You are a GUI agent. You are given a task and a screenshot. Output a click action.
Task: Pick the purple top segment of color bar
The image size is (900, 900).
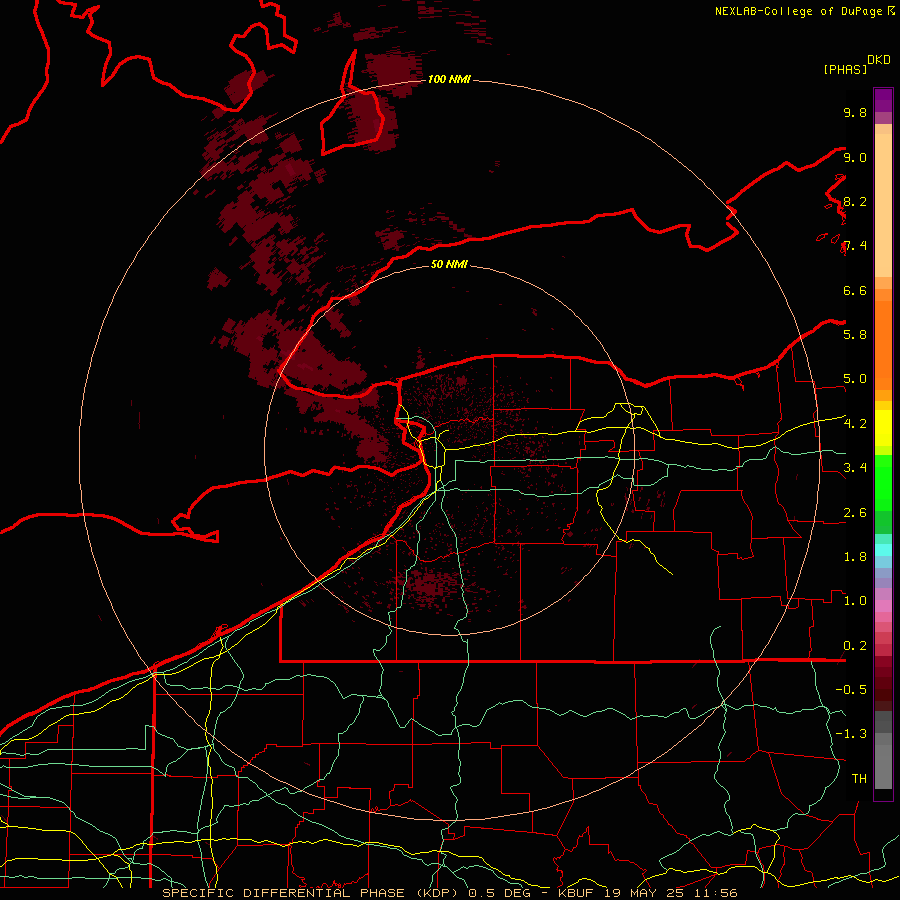[883, 100]
